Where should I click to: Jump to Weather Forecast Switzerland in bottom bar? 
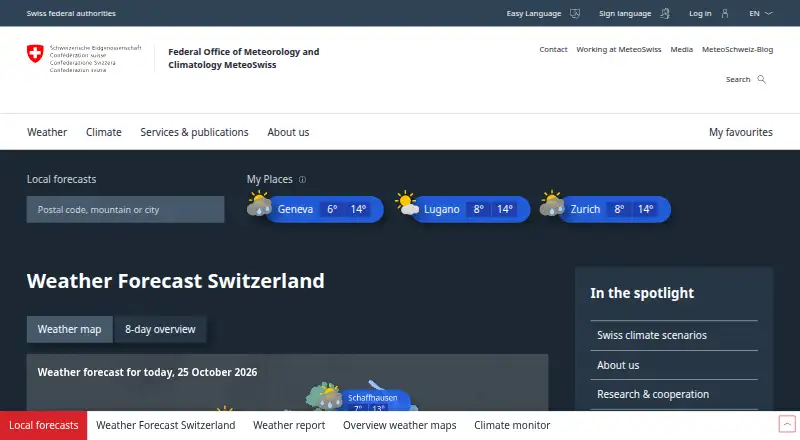[166, 425]
